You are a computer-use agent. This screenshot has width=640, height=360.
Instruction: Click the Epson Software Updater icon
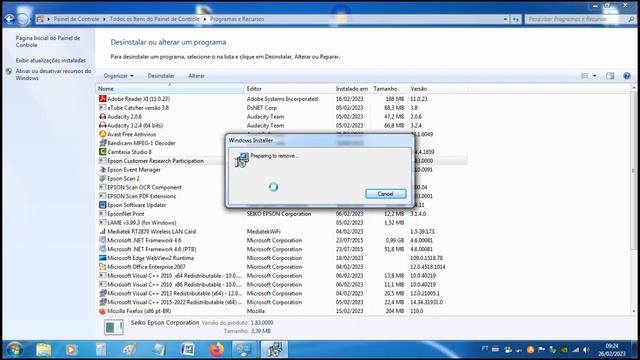tap(102, 205)
